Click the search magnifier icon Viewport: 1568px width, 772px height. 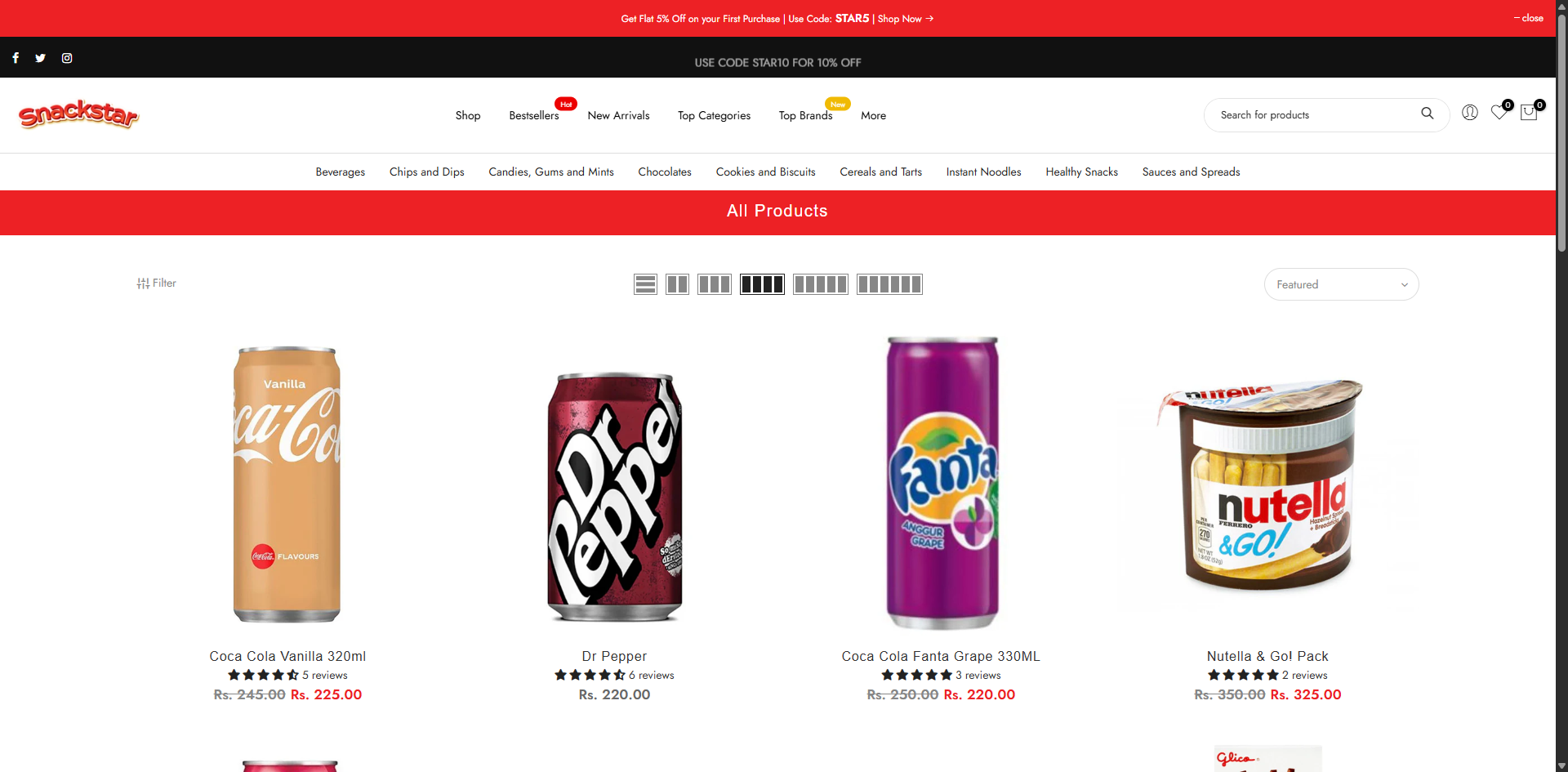[1427, 114]
